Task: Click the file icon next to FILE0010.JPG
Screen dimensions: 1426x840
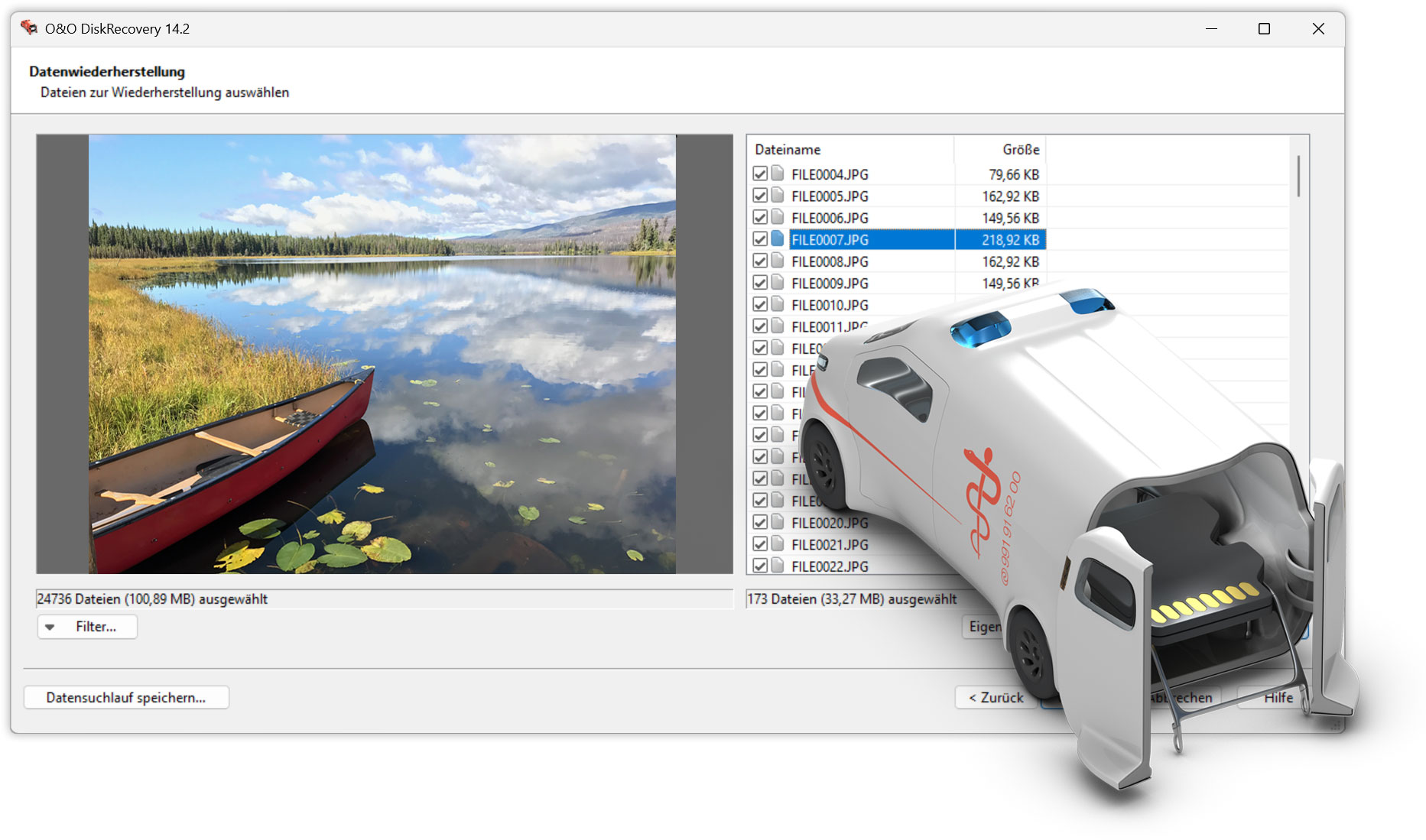Action: tap(777, 304)
